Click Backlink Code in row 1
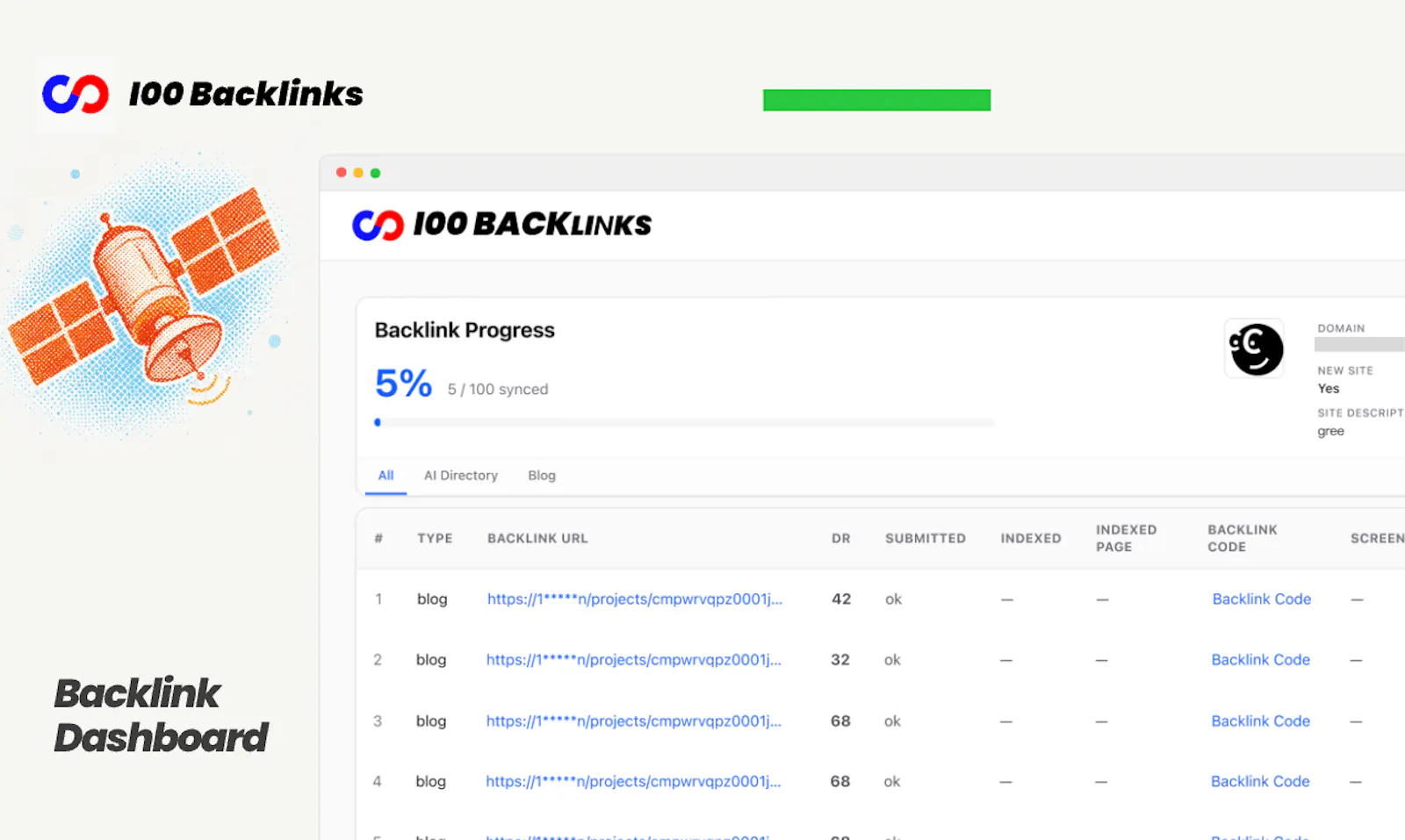Screen dimensions: 1405x840 coord(1262,599)
